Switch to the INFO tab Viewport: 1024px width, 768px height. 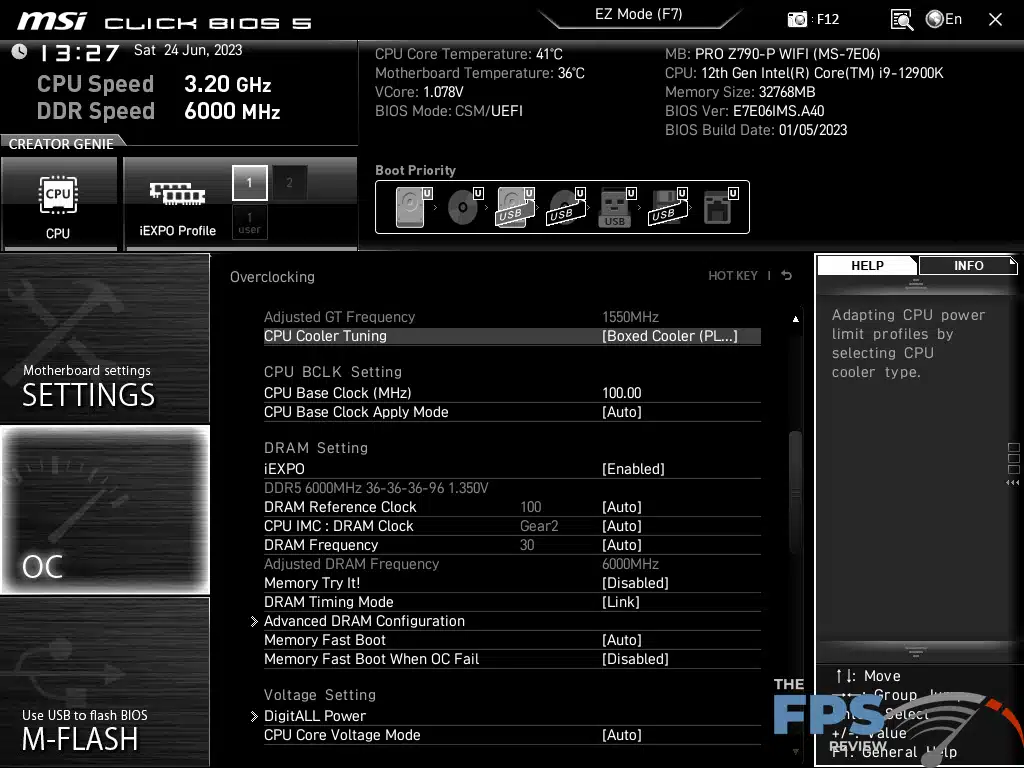coord(968,265)
